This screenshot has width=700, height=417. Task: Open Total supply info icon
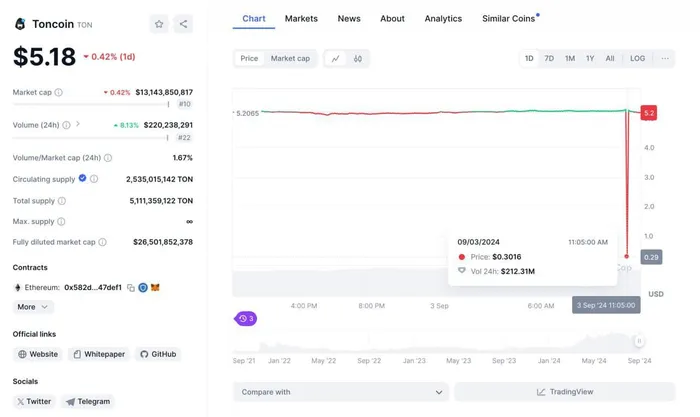tap(62, 201)
